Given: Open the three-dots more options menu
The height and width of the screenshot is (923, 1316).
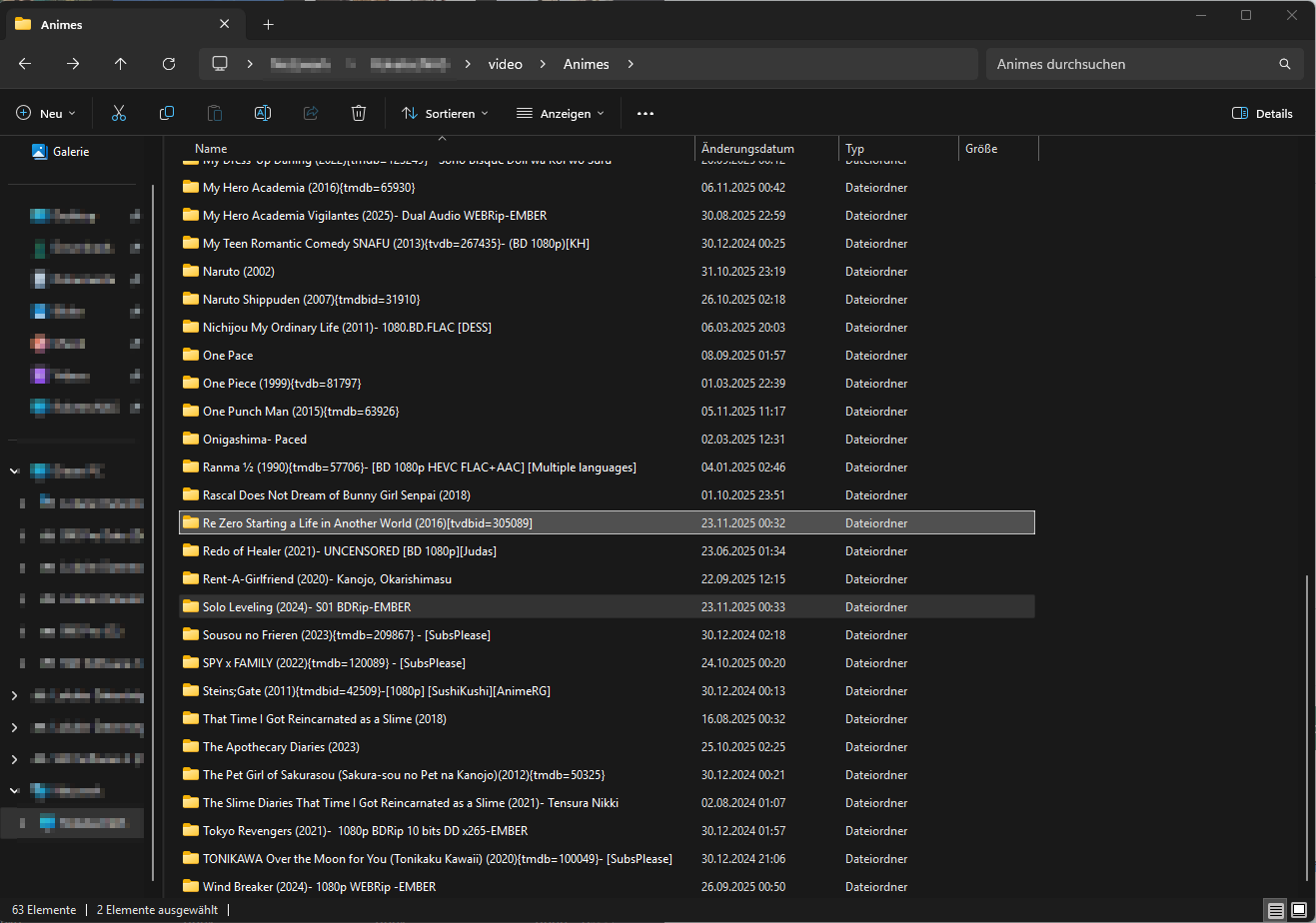Looking at the screenshot, I should coord(646,114).
